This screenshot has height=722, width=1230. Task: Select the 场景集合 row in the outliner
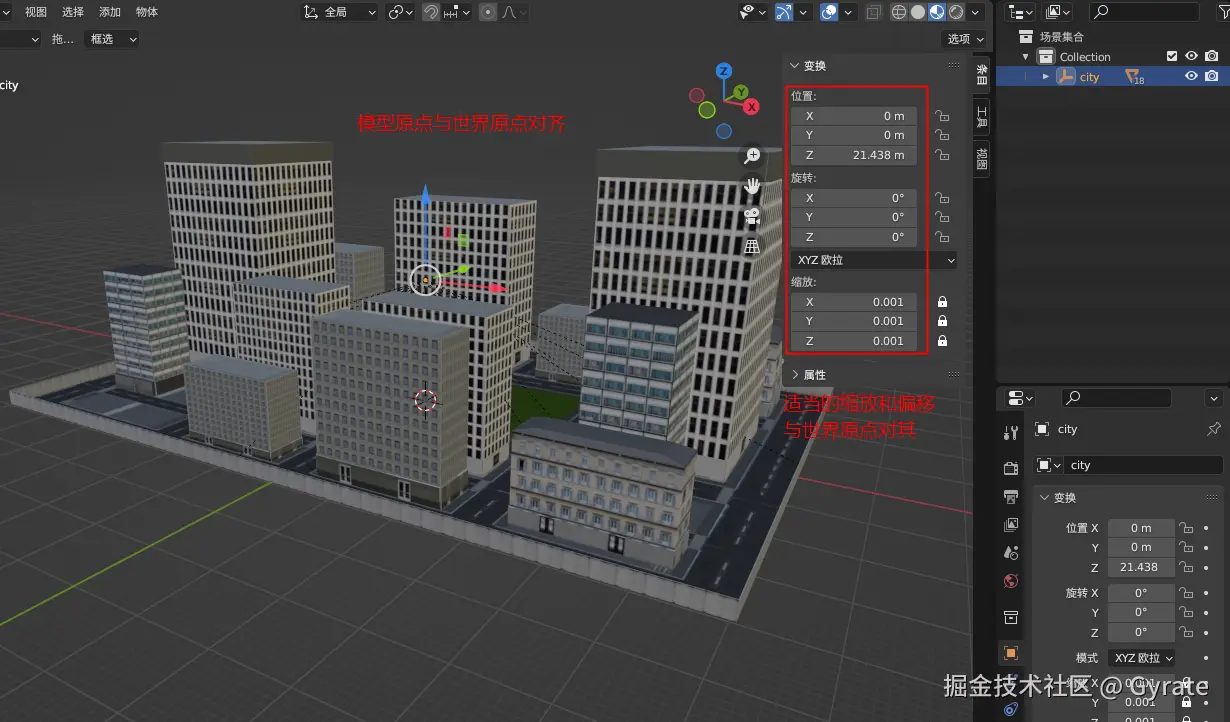1113,37
